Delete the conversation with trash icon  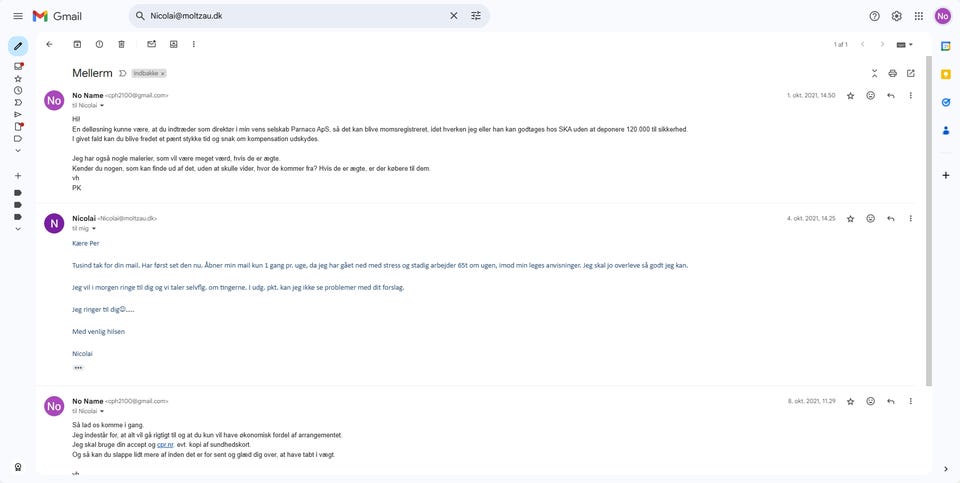coord(121,44)
